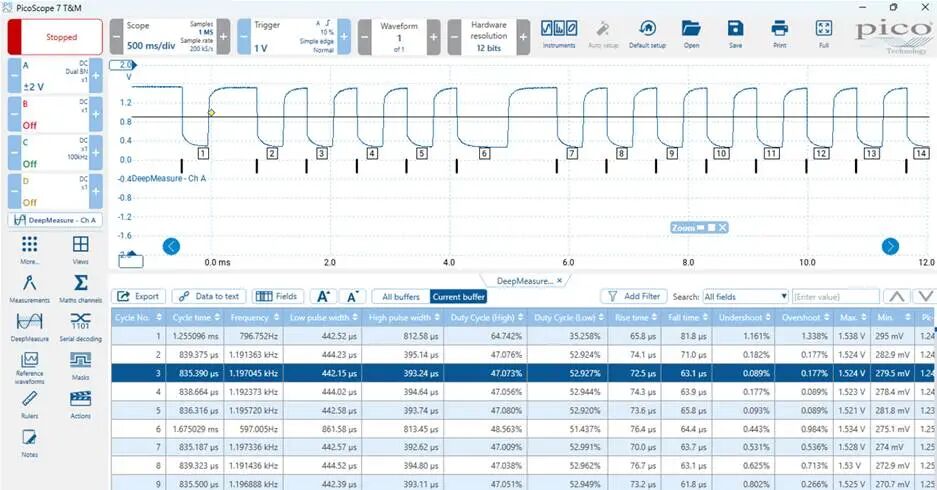Click DeepMeasure - Ch A channel button
The height and width of the screenshot is (490, 937).
[55, 220]
